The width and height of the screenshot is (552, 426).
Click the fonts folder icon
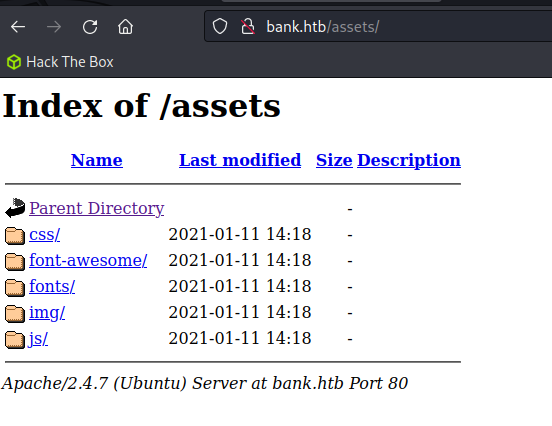click(15, 287)
